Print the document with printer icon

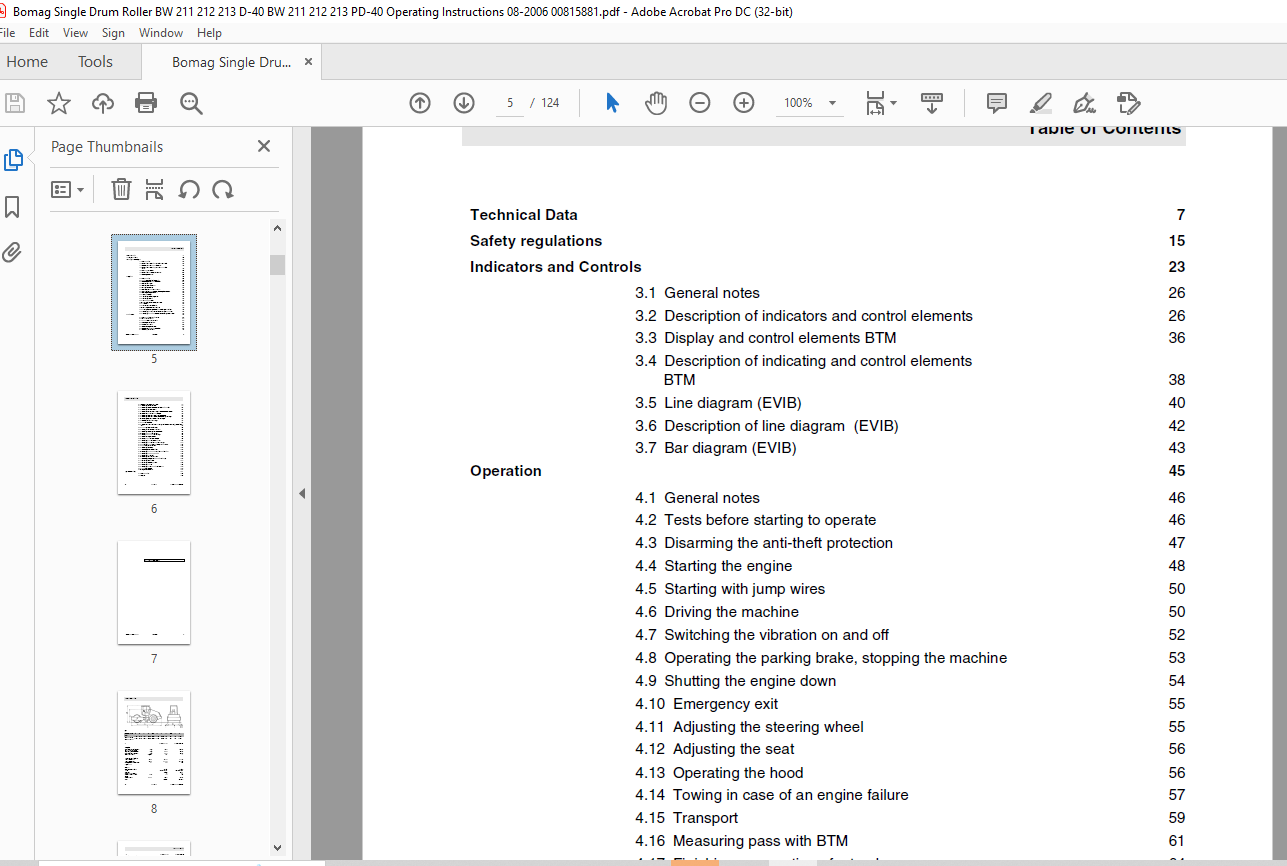click(x=147, y=103)
